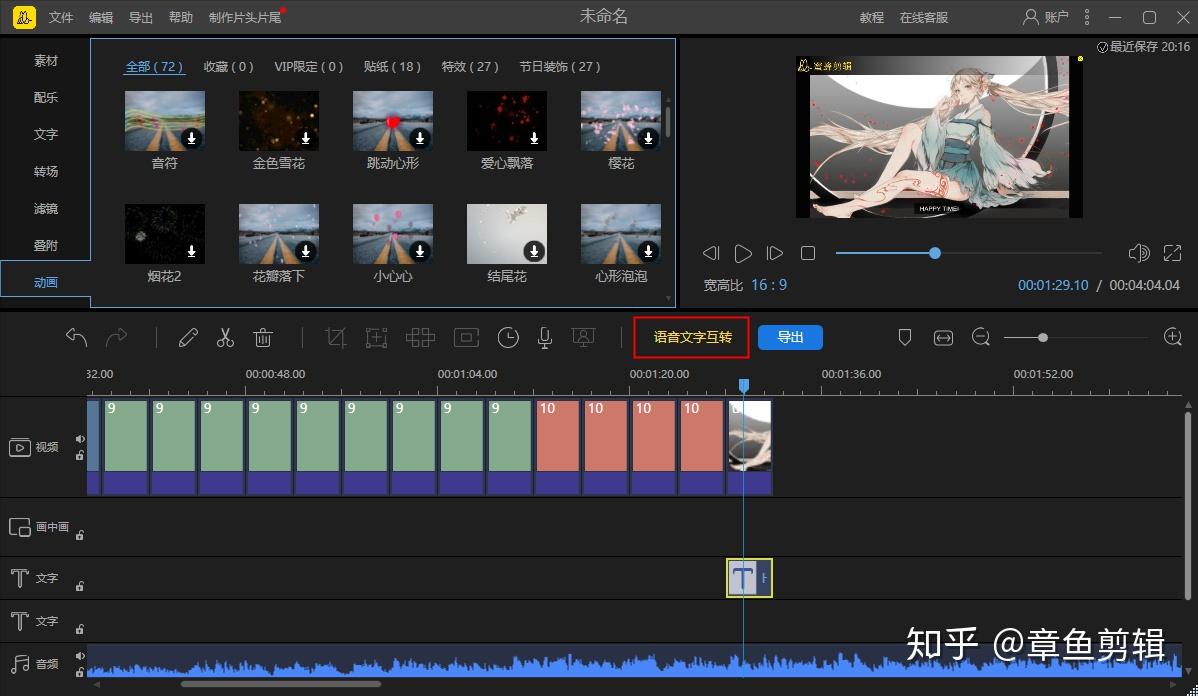Switch to 叠附 sidebar tab
1198x696 pixels.
point(46,245)
